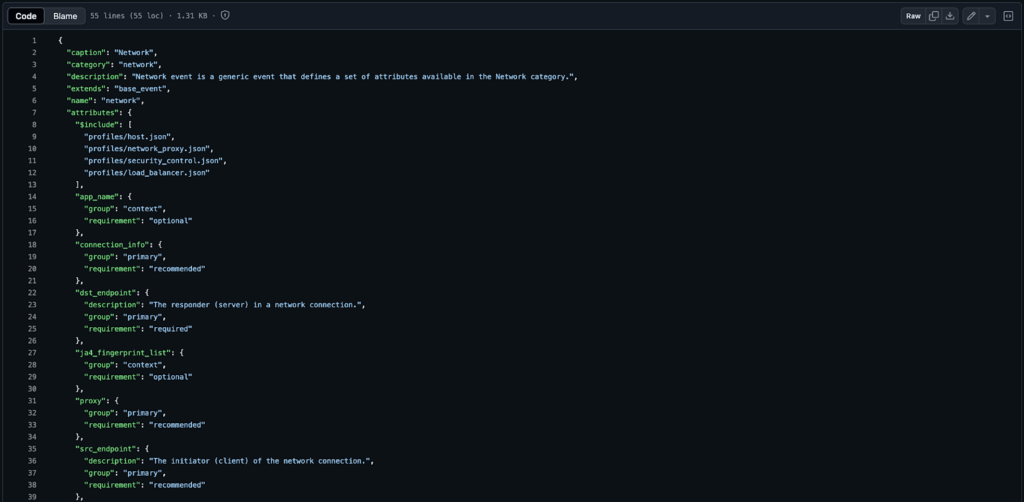1024x502 pixels.
Task: Select line number 27 for ja4_fingerprint_list
Action: pyautogui.click(x=33, y=353)
